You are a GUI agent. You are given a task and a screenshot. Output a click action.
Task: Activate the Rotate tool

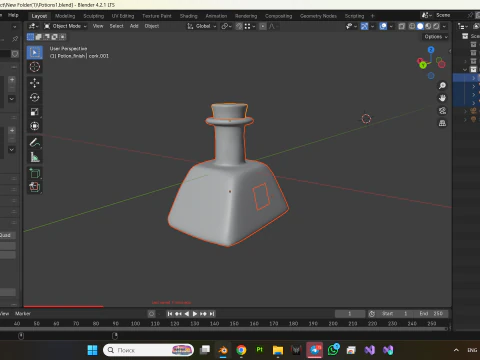(x=35, y=97)
